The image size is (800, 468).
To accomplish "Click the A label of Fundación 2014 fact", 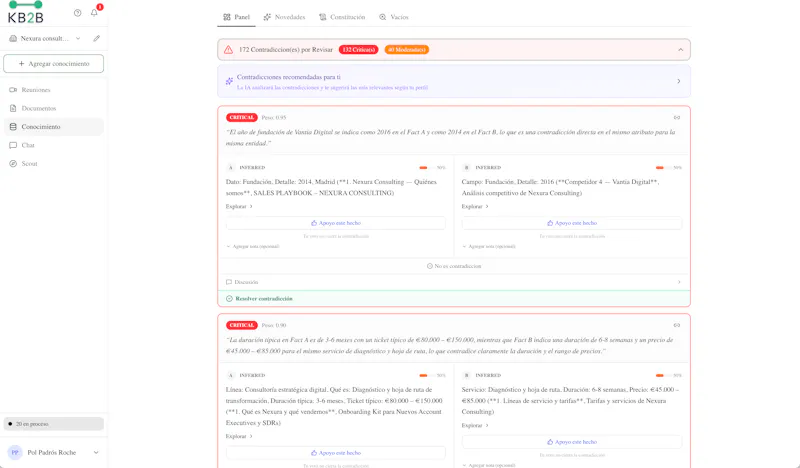I will click(231, 167).
